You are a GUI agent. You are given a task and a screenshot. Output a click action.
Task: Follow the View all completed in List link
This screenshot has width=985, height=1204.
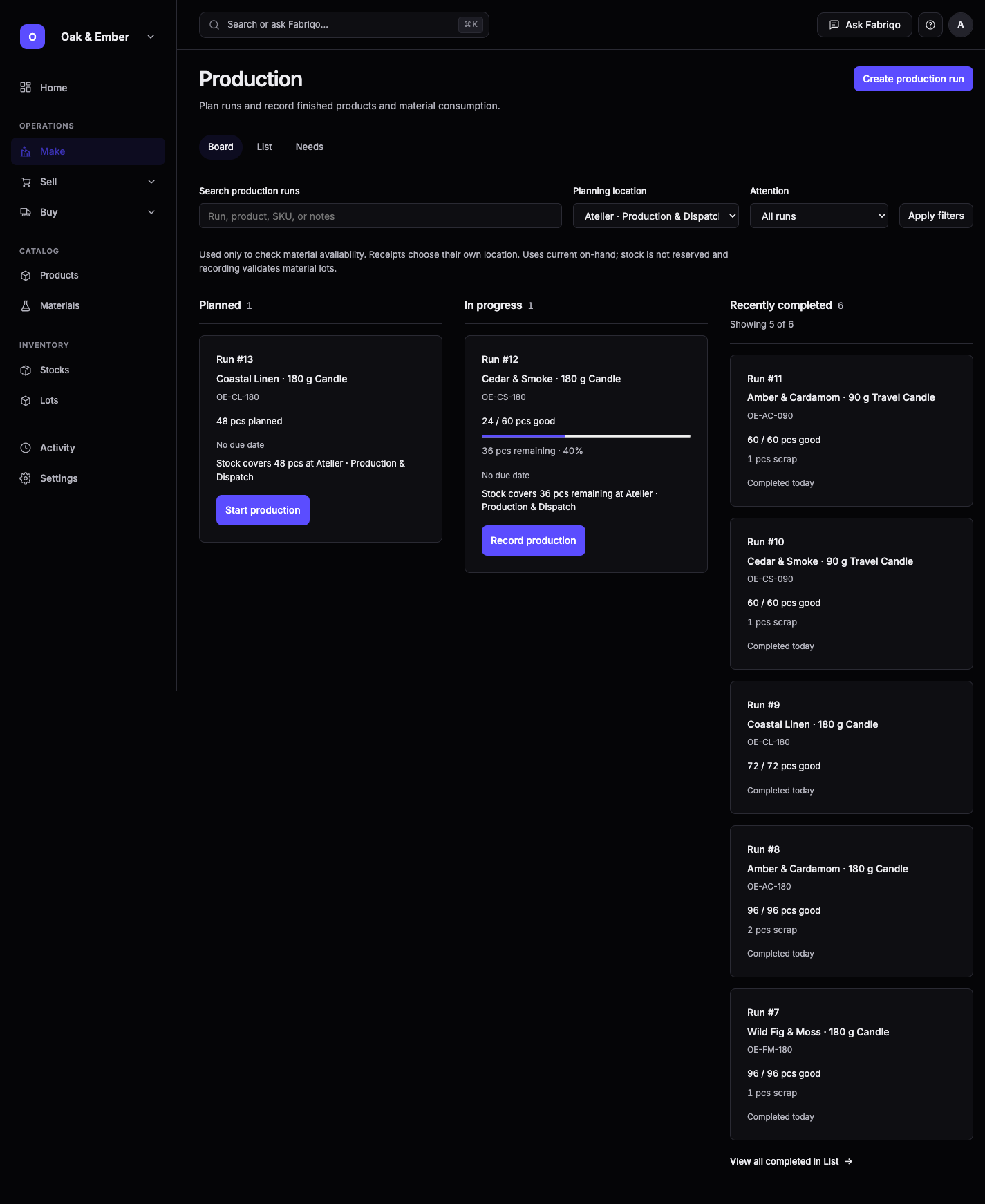pos(791,1161)
